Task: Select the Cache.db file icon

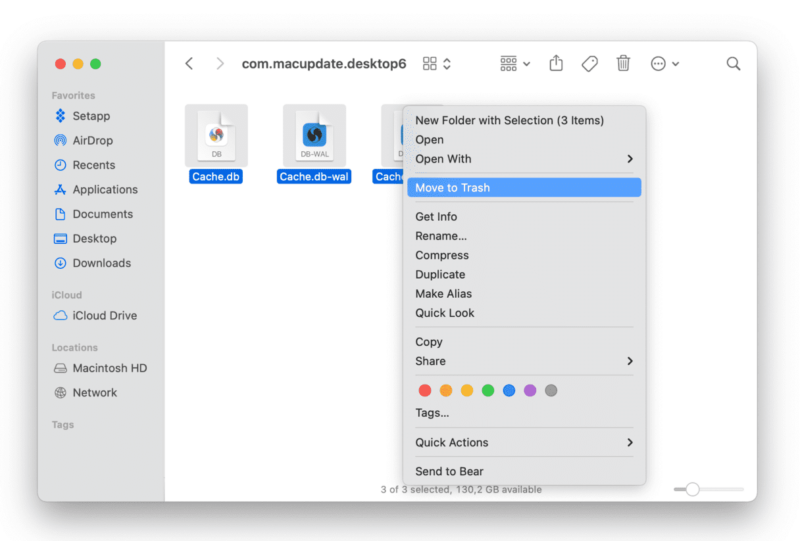Action: (x=216, y=135)
